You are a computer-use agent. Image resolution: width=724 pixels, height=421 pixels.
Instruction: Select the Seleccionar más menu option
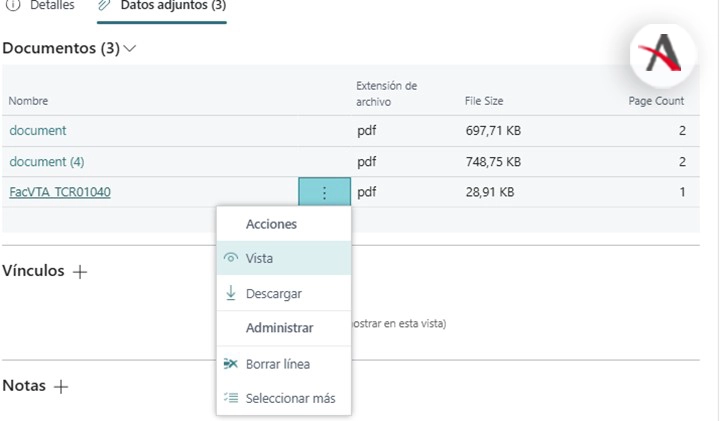(x=290, y=398)
